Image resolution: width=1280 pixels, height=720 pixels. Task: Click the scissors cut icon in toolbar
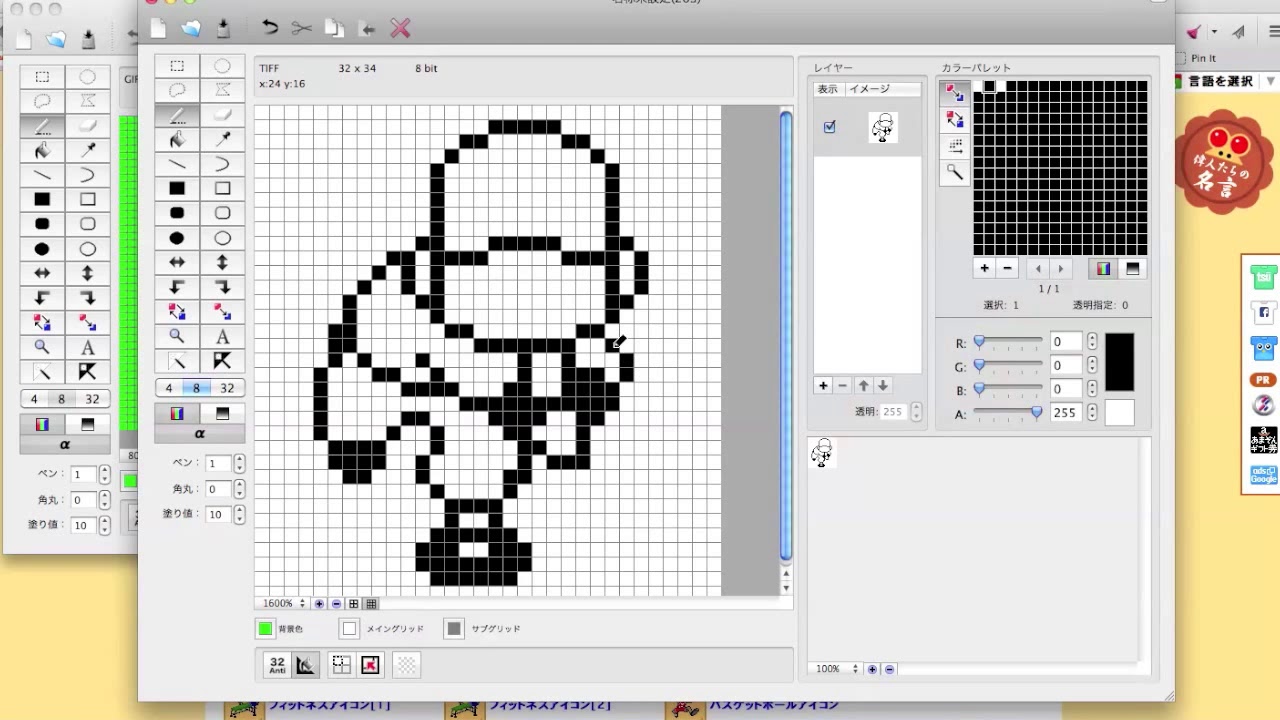[x=302, y=28]
